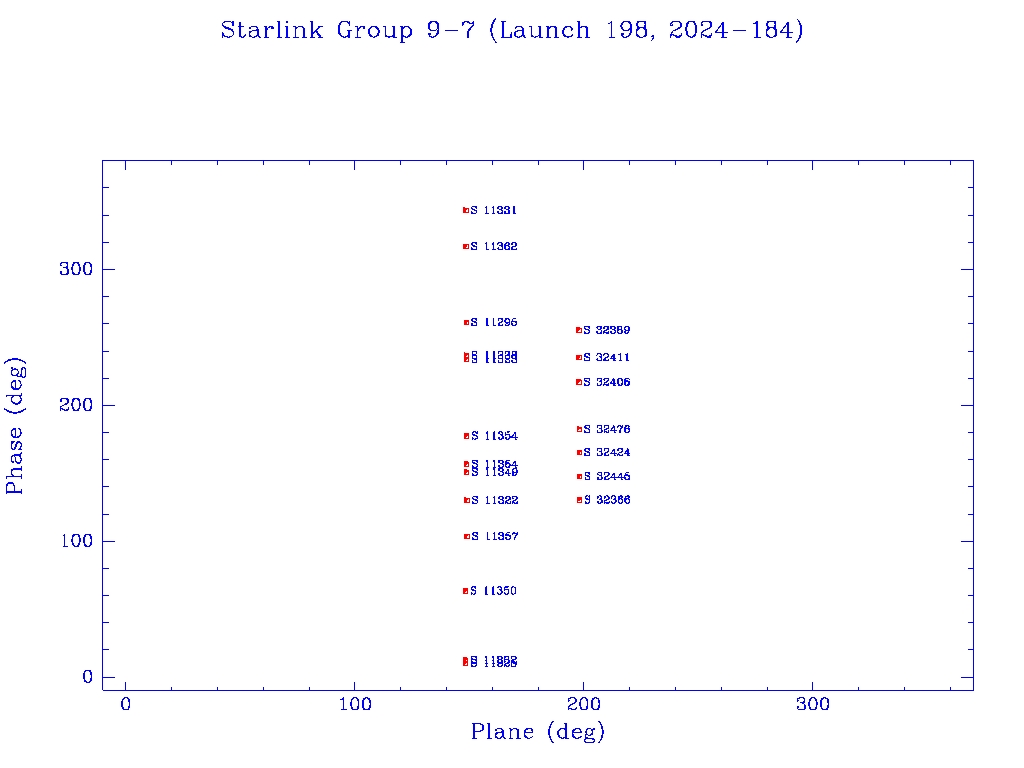This screenshot has width=1024, height=768.
Task: Click the Phase (deg) axis label
Action: 14,426
